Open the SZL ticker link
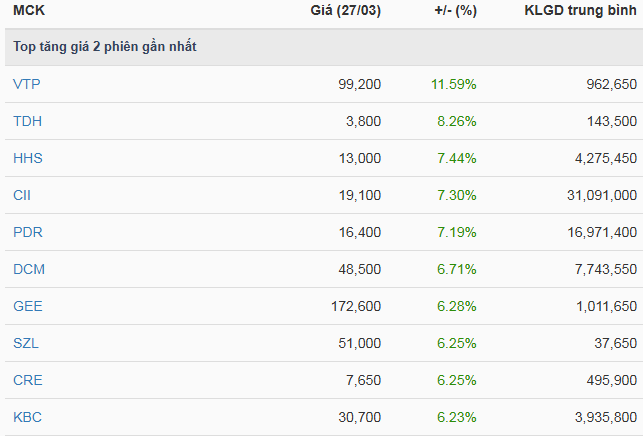Screen dimensions: 643x436 point(27,343)
